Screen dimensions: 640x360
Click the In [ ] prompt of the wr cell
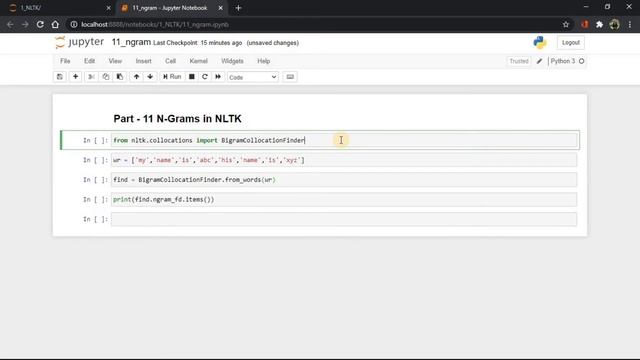click(96, 160)
